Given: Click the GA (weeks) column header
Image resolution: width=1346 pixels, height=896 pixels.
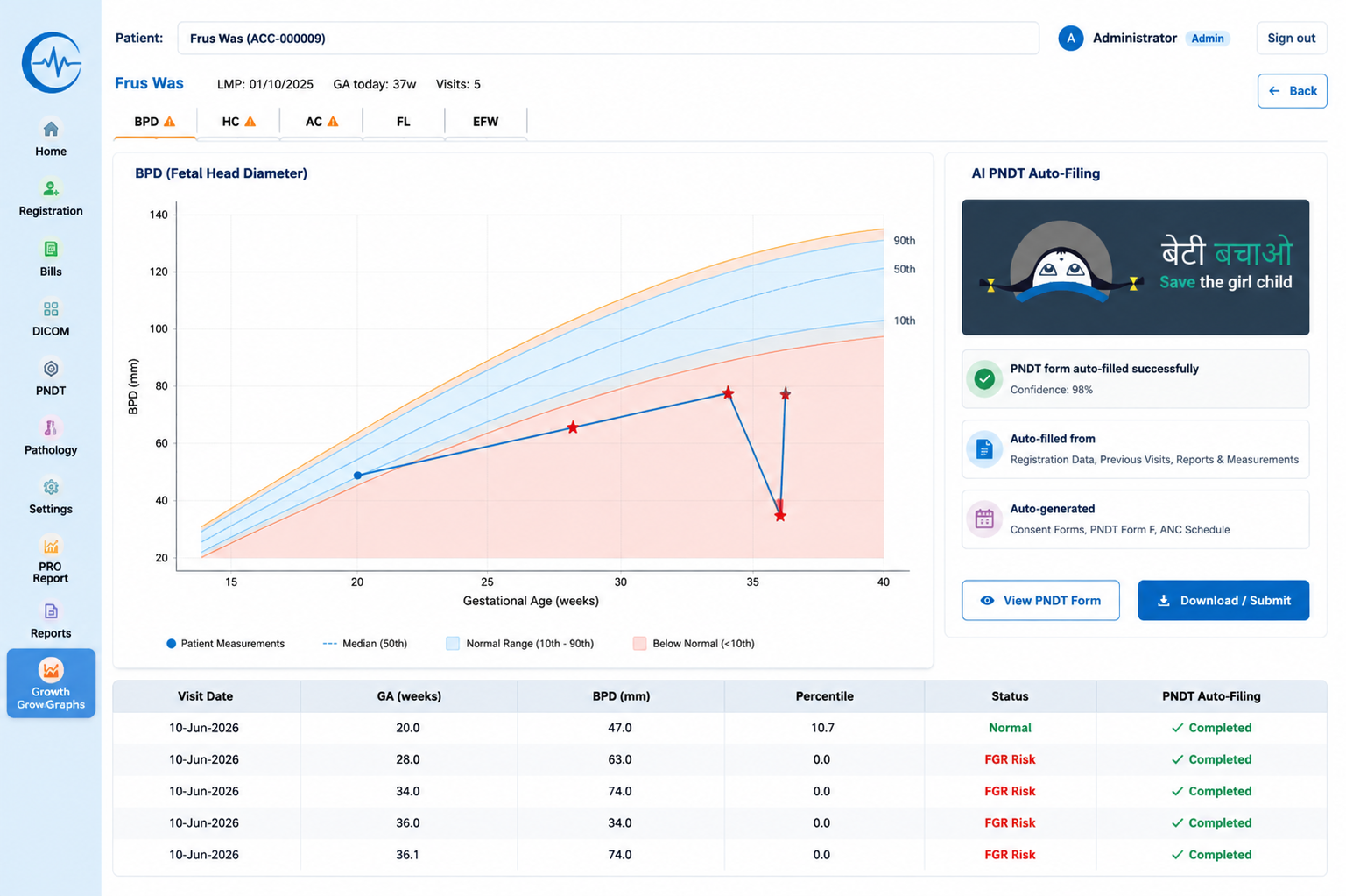Looking at the screenshot, I should click(409, 696).
